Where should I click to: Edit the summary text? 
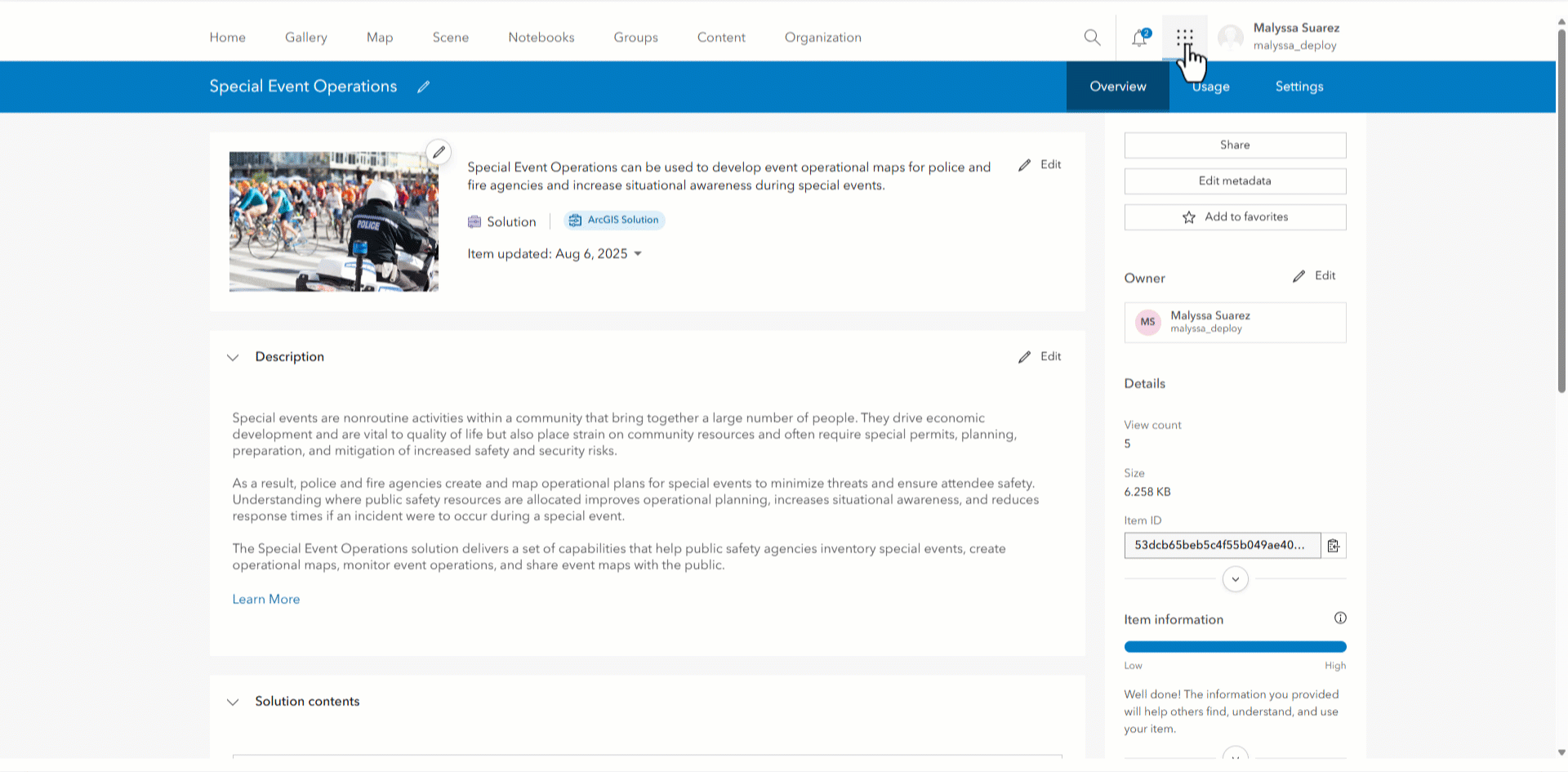pyautogui.click(x=1040, y=165)
